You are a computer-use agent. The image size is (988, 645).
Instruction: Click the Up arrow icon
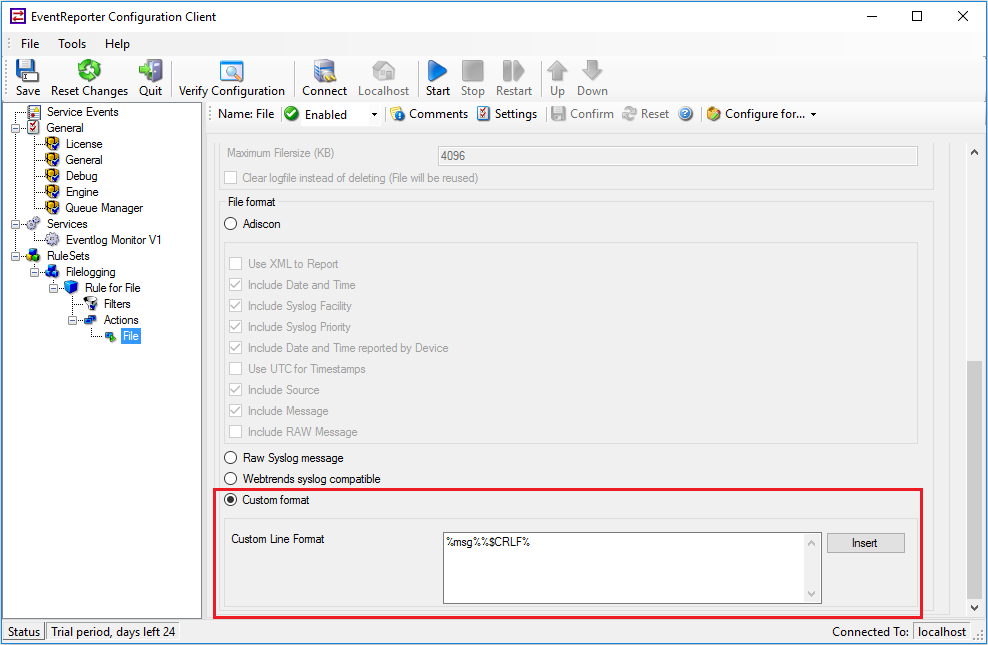coord(557,71)
